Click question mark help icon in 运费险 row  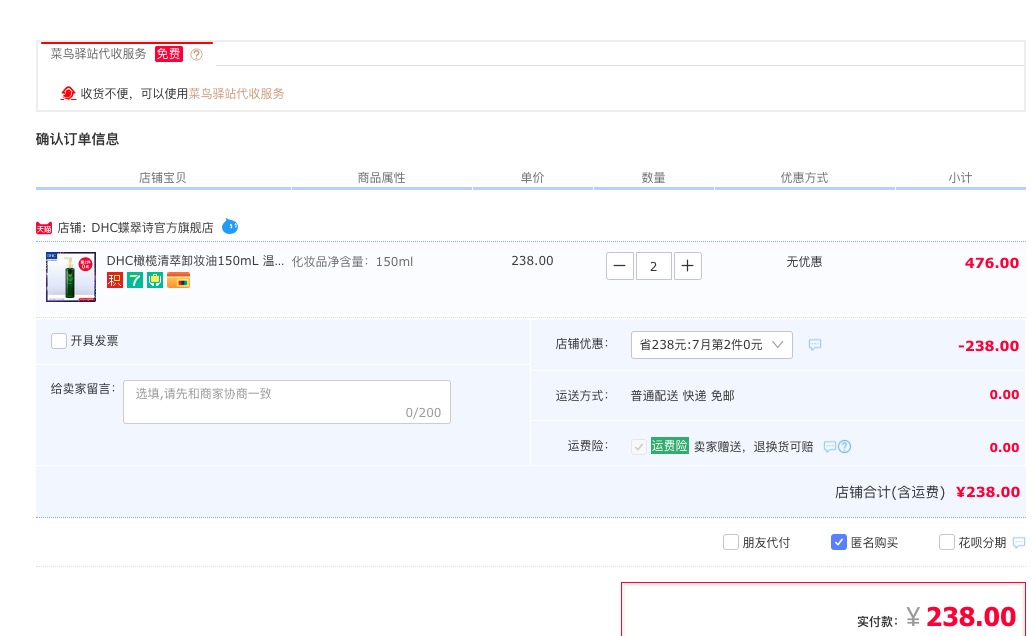click(844, 446)
